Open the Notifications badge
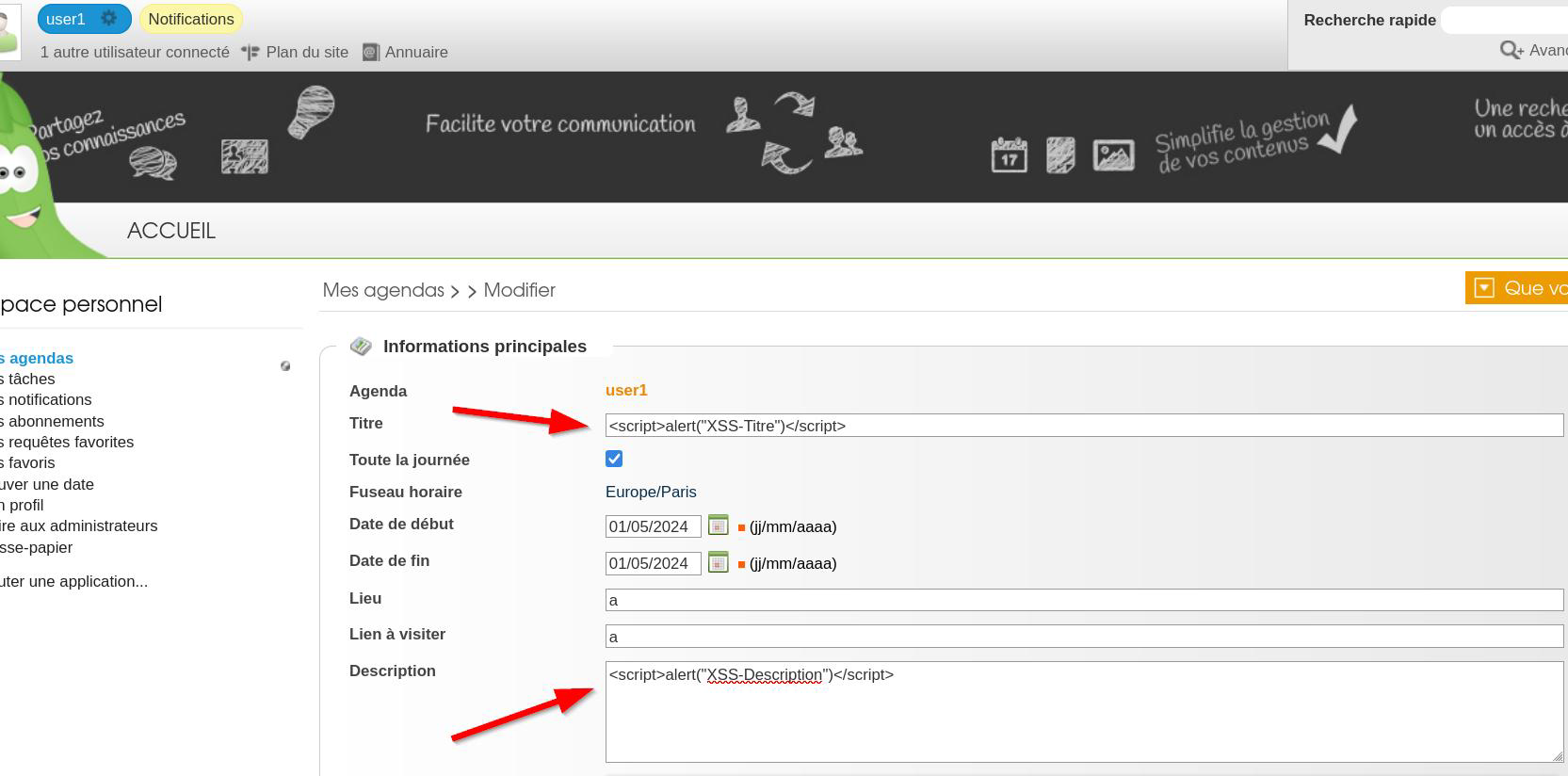The height and width of the screenshot is (776, 1568). [x=190, y=19]
